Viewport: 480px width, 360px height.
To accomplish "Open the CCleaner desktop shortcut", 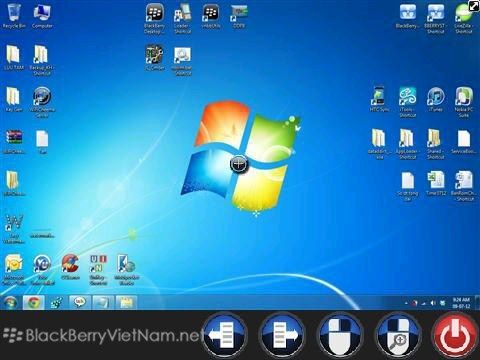I will [x=70, y=267].
